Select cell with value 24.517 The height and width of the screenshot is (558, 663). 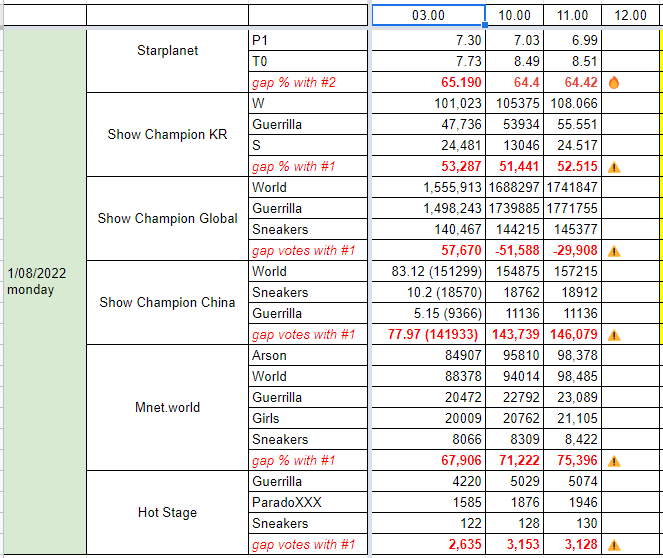click(572, 145)
